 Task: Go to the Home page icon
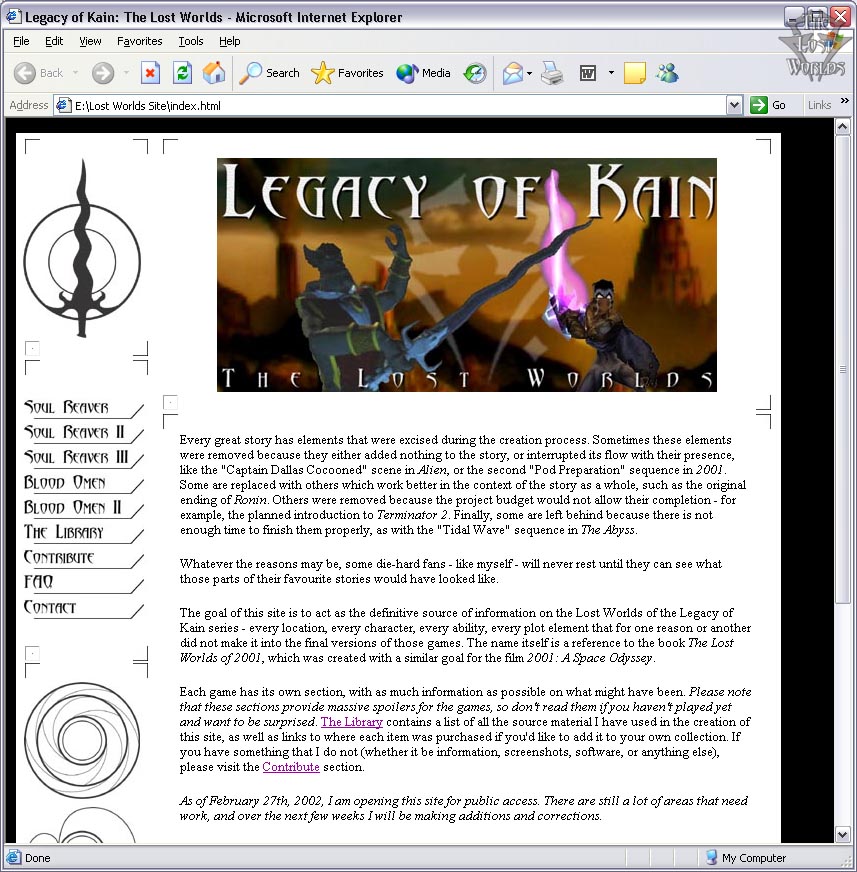click(214, 73)
